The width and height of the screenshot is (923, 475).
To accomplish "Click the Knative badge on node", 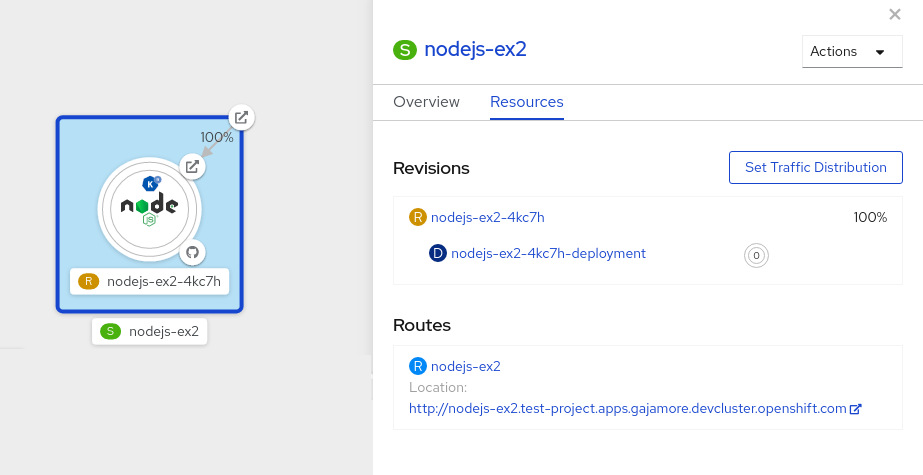I will pyautogui.click(x=152, y=183).
